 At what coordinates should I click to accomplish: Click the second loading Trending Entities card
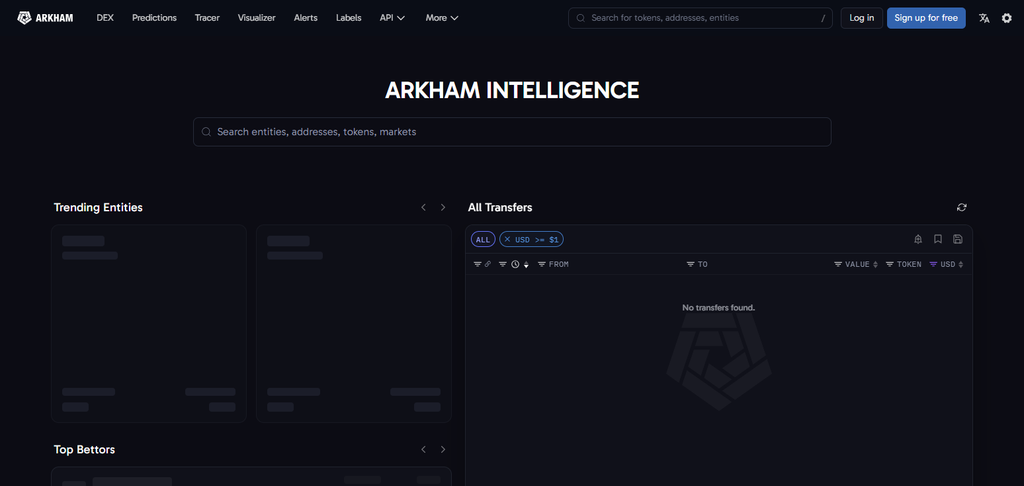pos(354,323)
